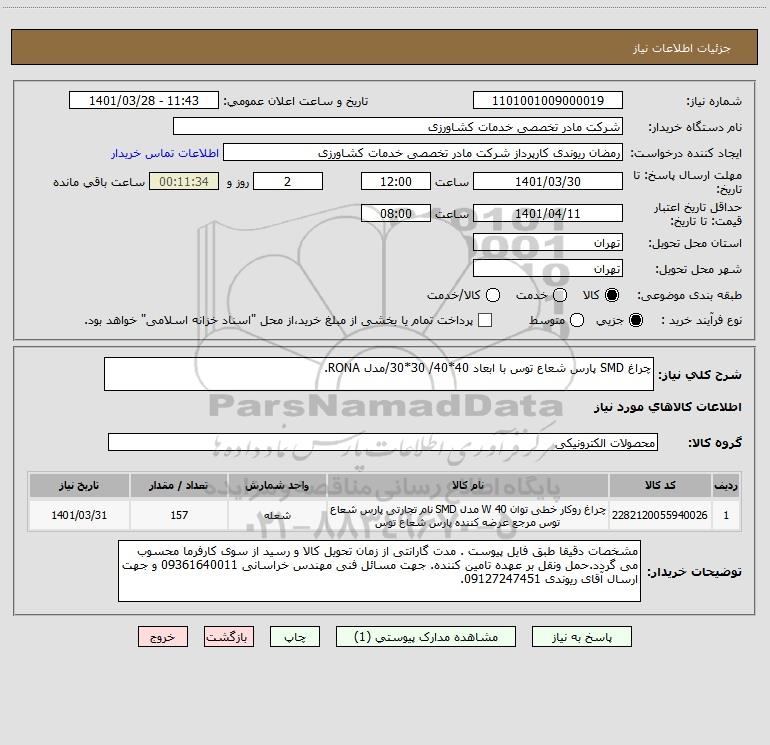Viewport: 770px width, 745px height.
Task: Click the quantity cell 157
Action: click(x=179, y=515)
